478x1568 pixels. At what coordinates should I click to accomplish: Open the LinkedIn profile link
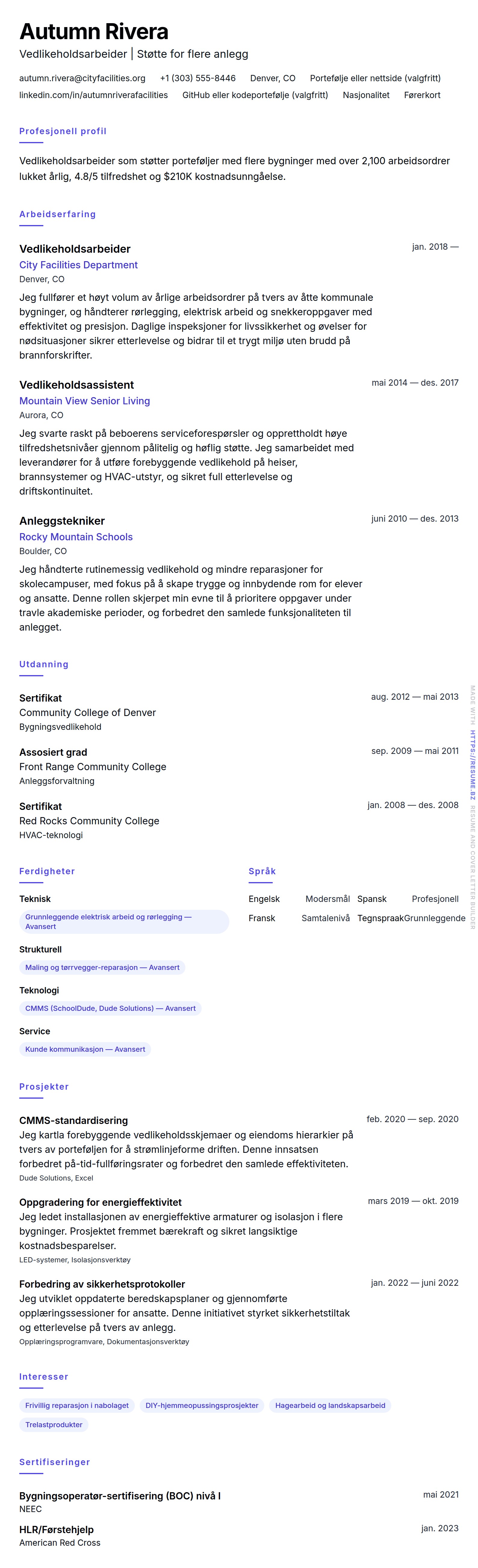pyautogui.click(x=93, y=95)
